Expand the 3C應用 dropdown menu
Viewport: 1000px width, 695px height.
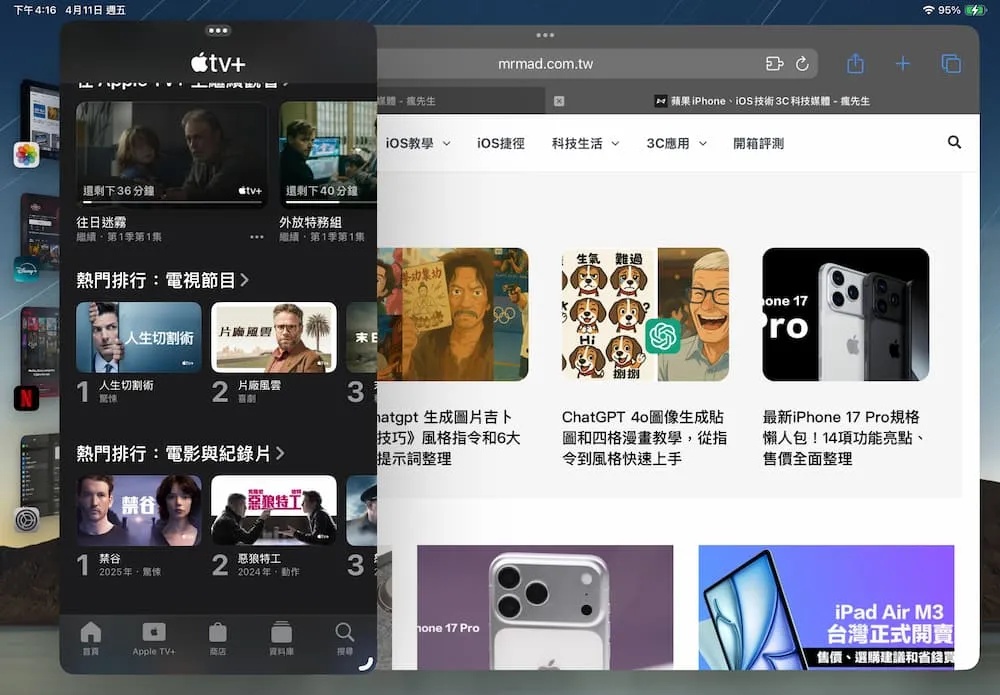(x=677, y=143)
